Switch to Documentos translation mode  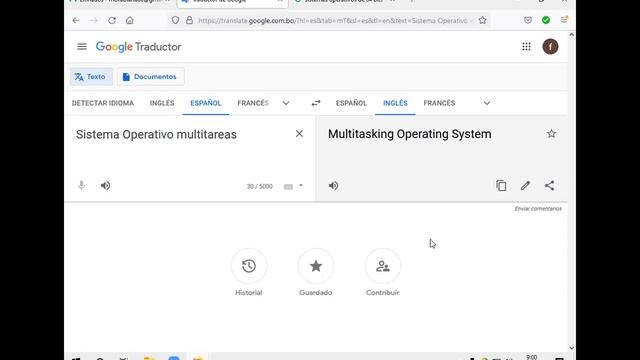(x=151, y=77)
